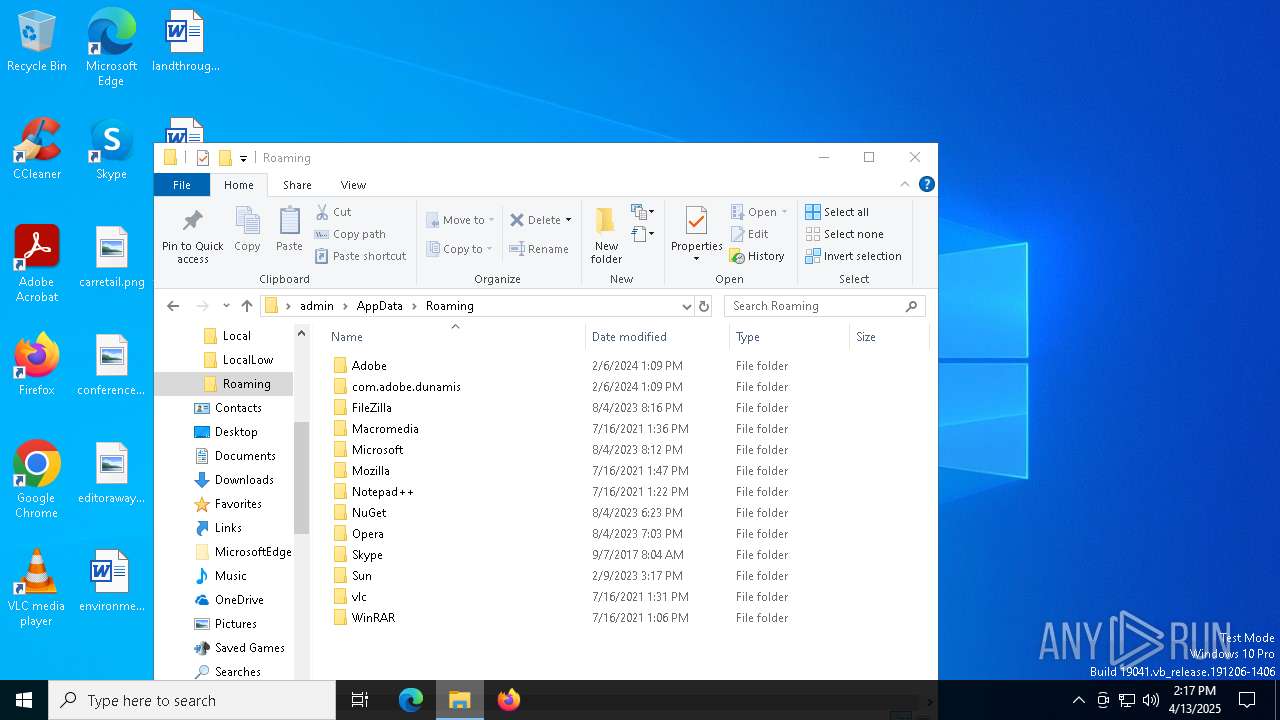Select the carretail.png desktop file
This screenshot has width=1280, height=720.
112,258
